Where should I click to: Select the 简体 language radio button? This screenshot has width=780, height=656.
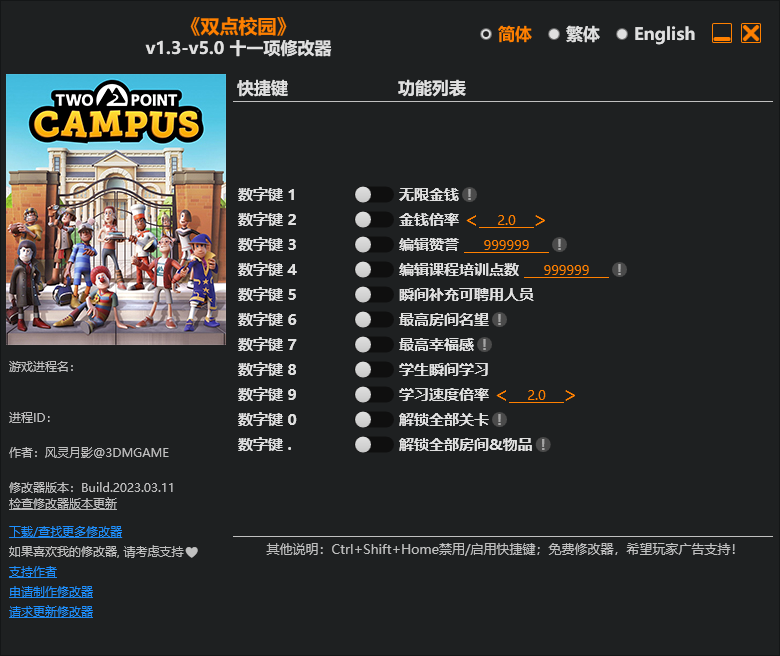click(x=486, y=34)
